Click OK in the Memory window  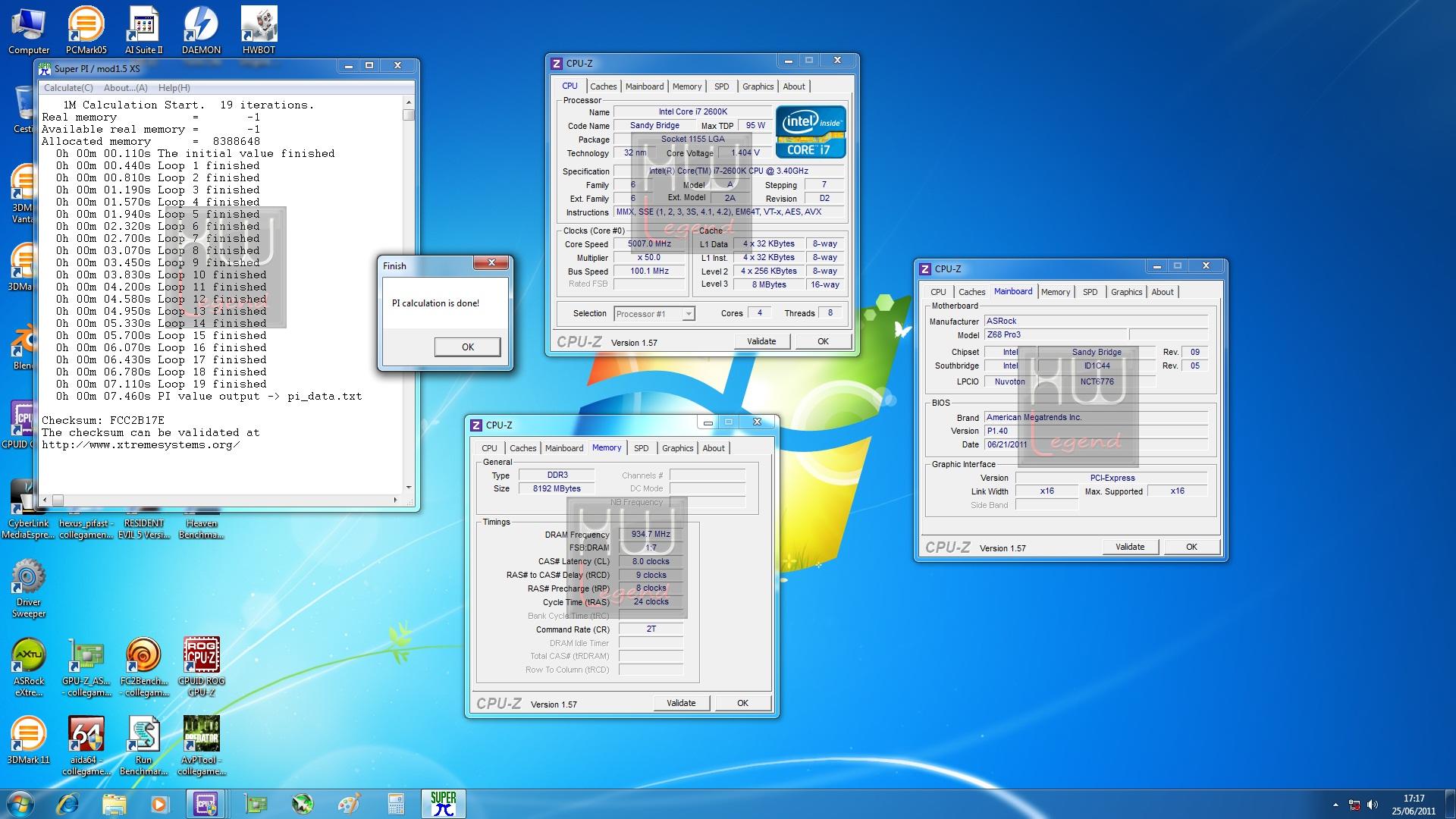tap(742, 703)
